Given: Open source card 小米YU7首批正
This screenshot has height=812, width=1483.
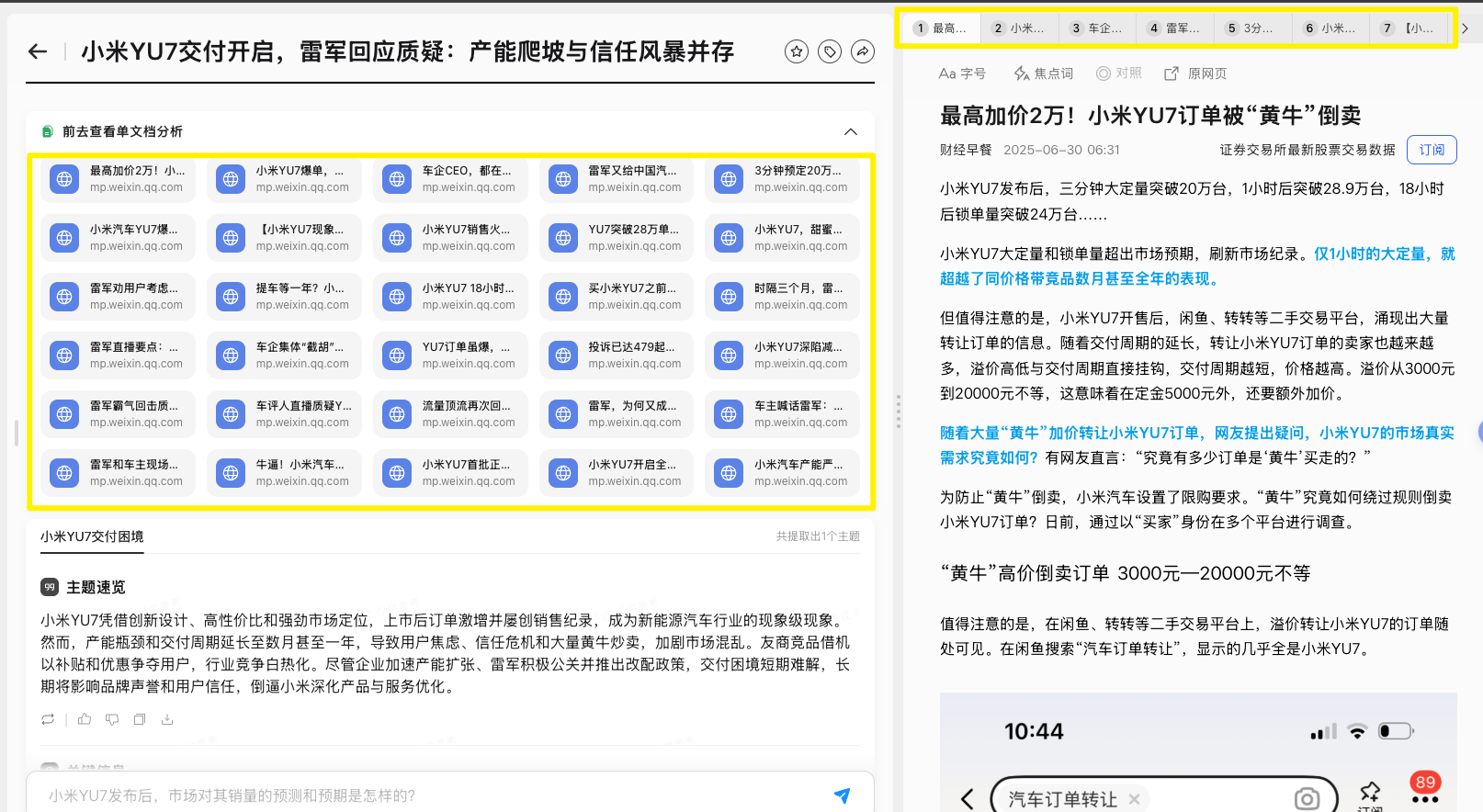Looking at the screenshot, I should tap(450, 473).
